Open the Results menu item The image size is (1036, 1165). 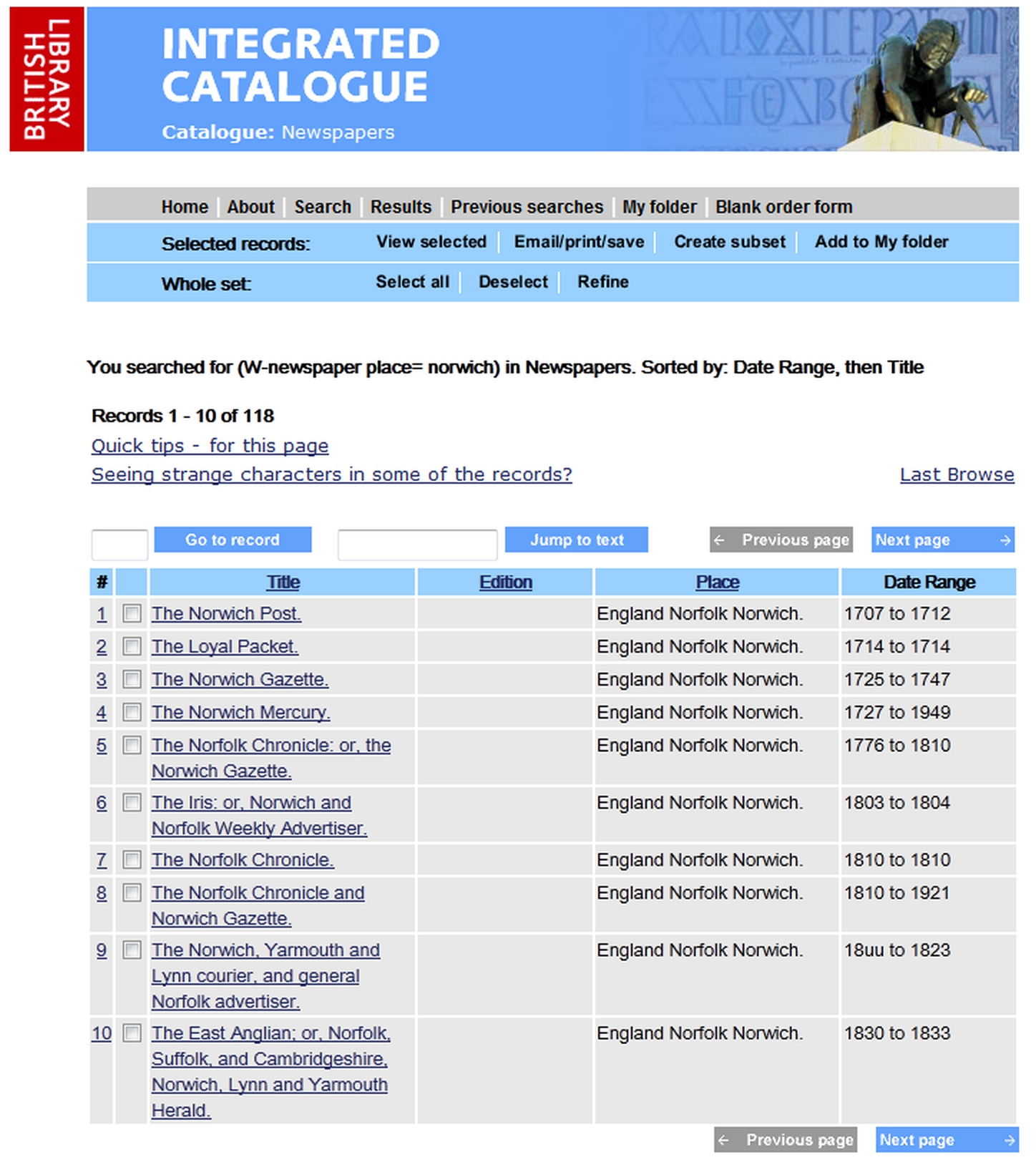point(401,207)
